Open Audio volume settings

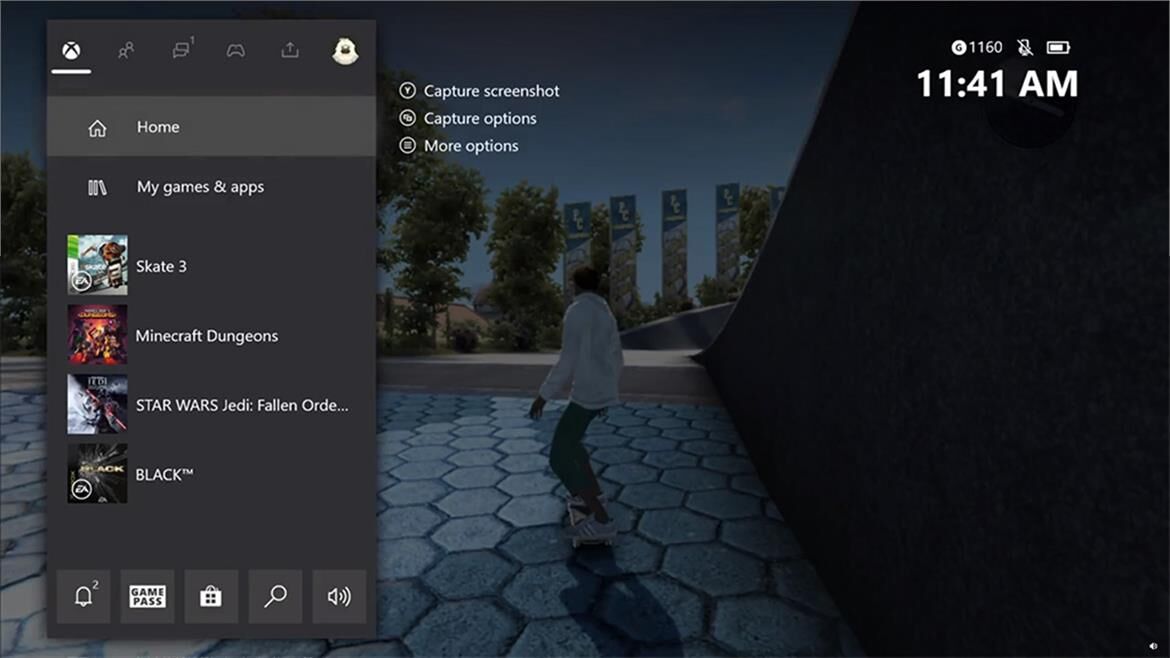[339, 596]
